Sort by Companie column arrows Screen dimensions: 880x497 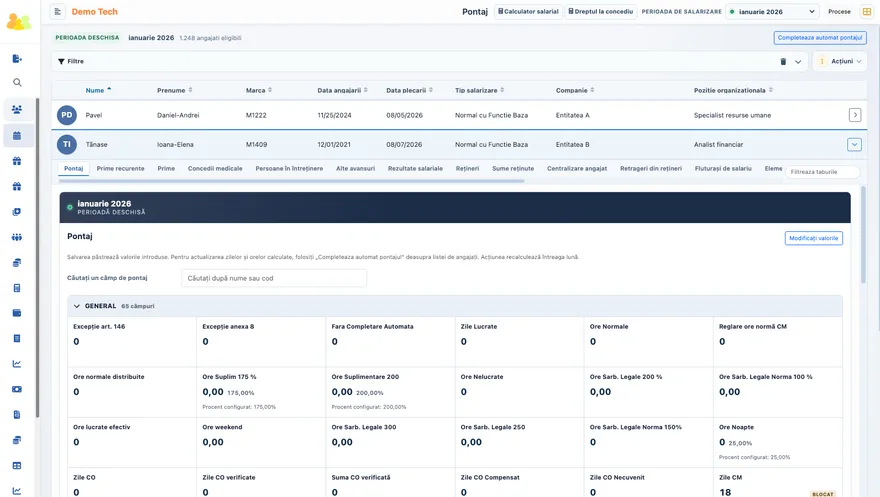tap(592, 90)
